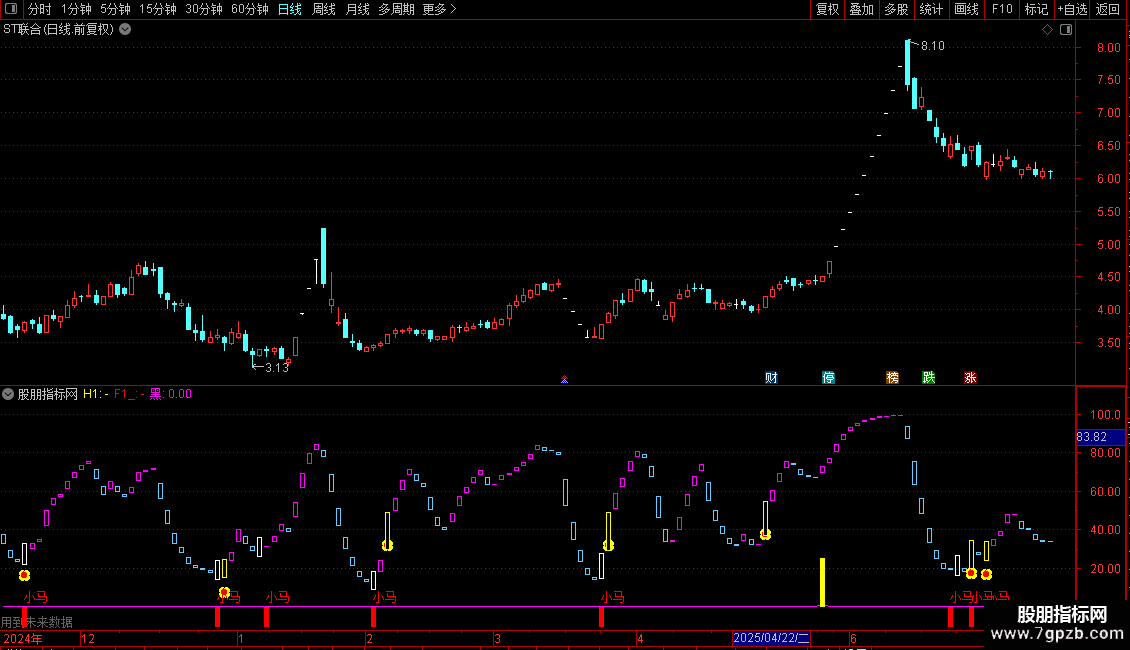Switch to 30分钟 period
Image resolution: width=1130 pixels, height=650 pixels.
(203, 9)
